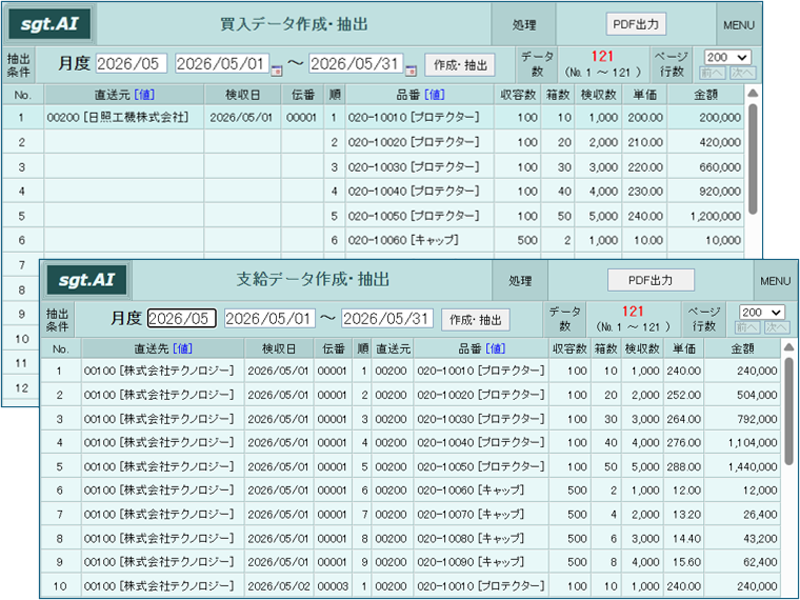This screenshot has width=800, height=600.
Task: Click scroll-up arrow in supply data table
Action: [x=789, y=347]
